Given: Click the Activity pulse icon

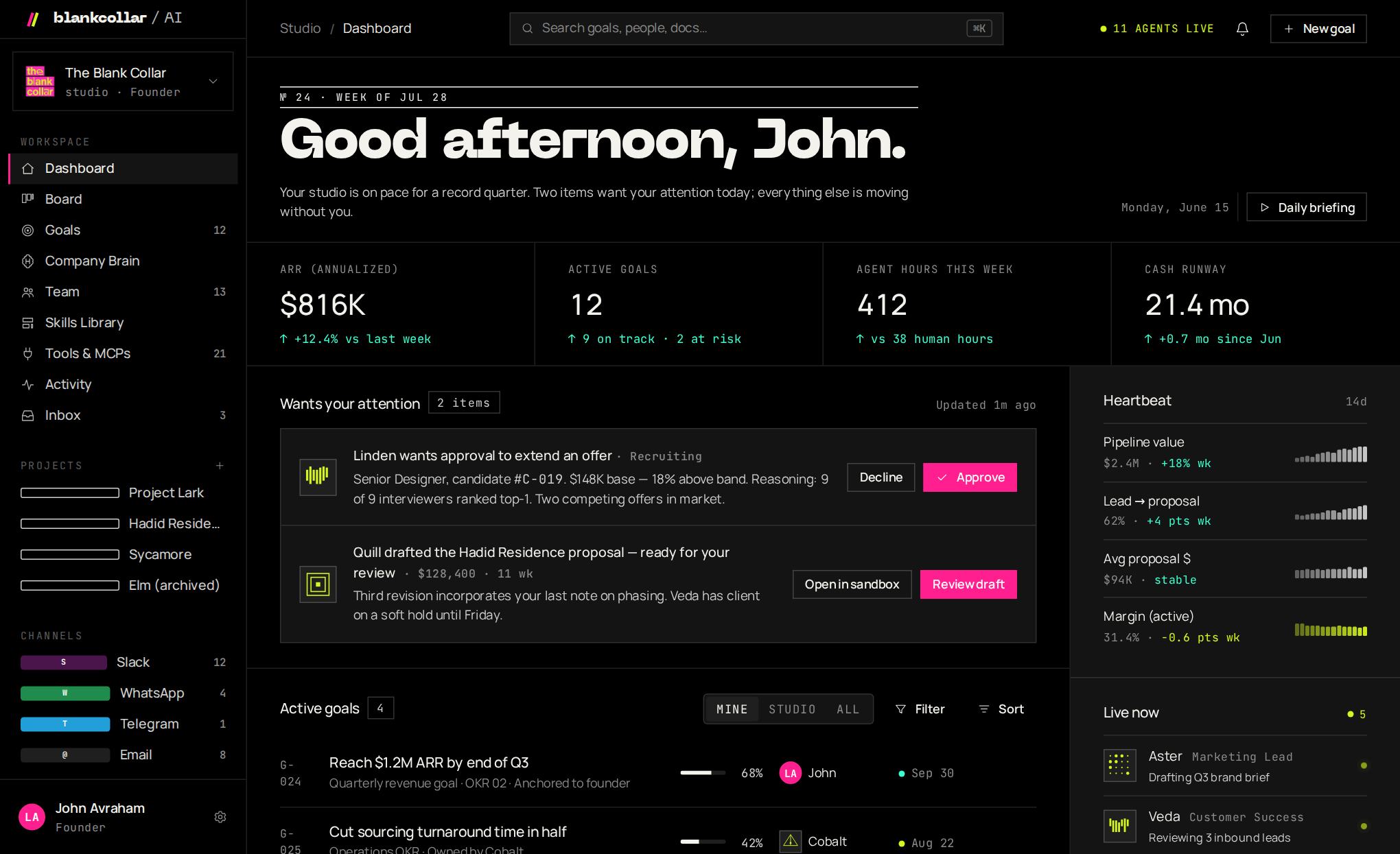Looking at the screenshot, I should (x=28, y=385).
